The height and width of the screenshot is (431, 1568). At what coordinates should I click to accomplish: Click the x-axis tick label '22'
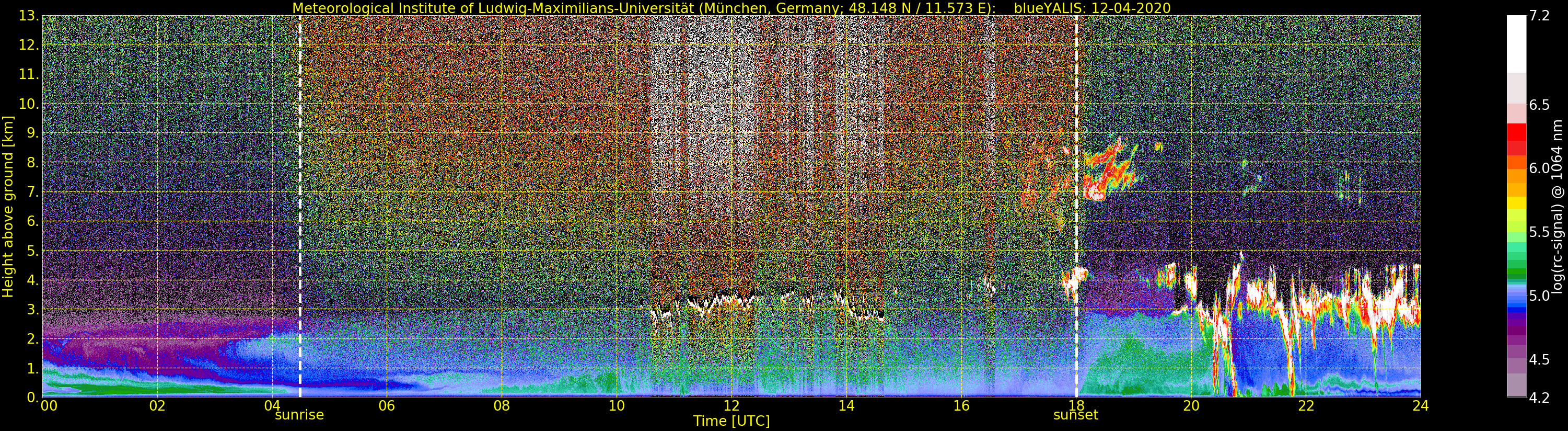(x=1306, y=405)
